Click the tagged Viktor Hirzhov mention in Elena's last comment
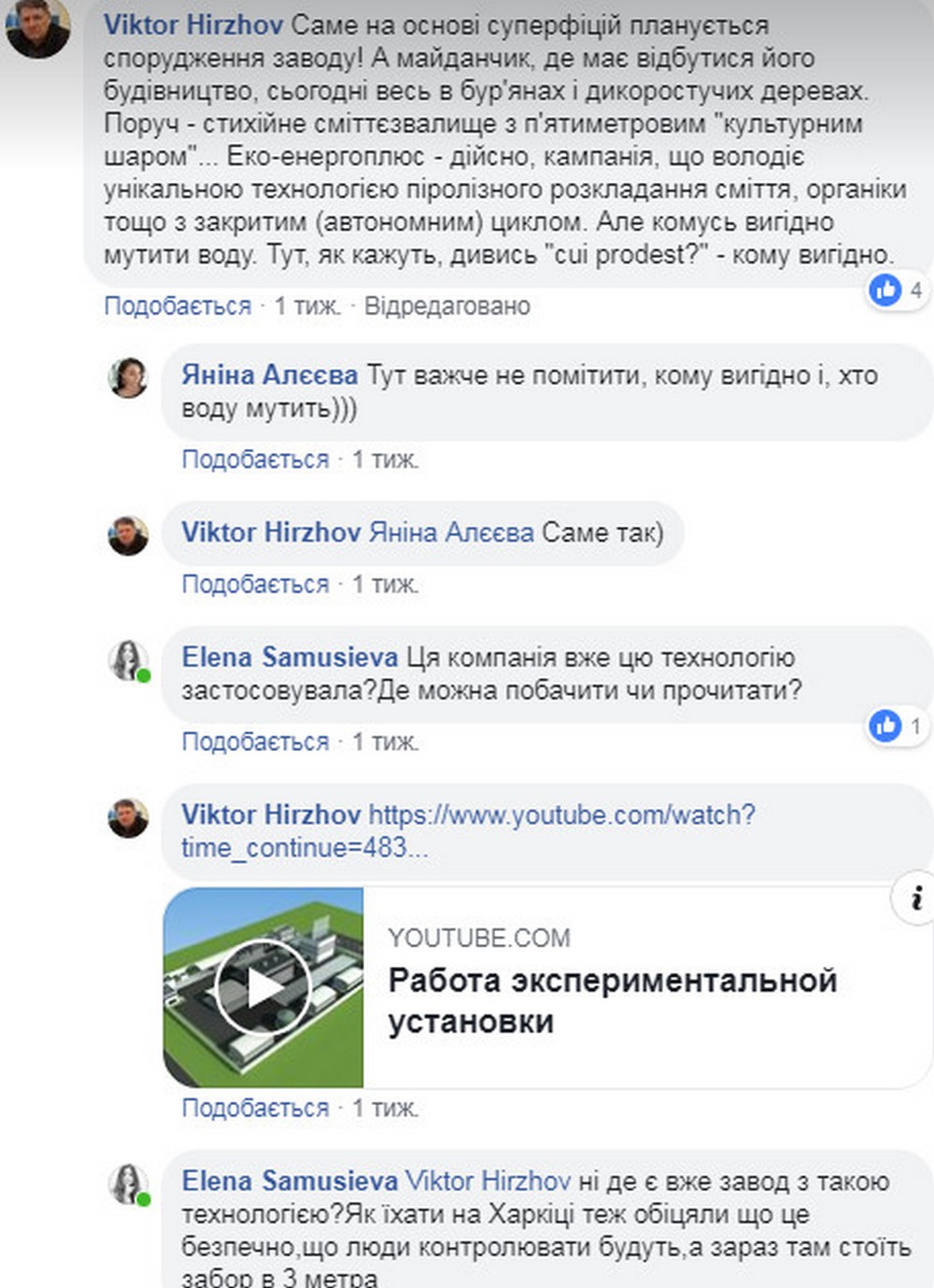 pos(488,1181)
